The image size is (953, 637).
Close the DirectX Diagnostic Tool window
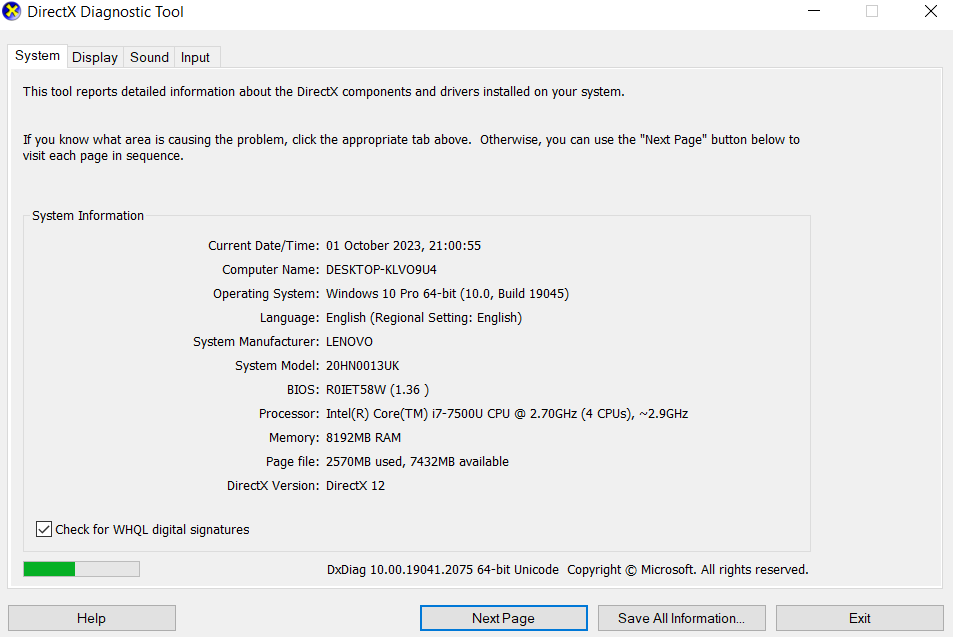tap(931, 12)
